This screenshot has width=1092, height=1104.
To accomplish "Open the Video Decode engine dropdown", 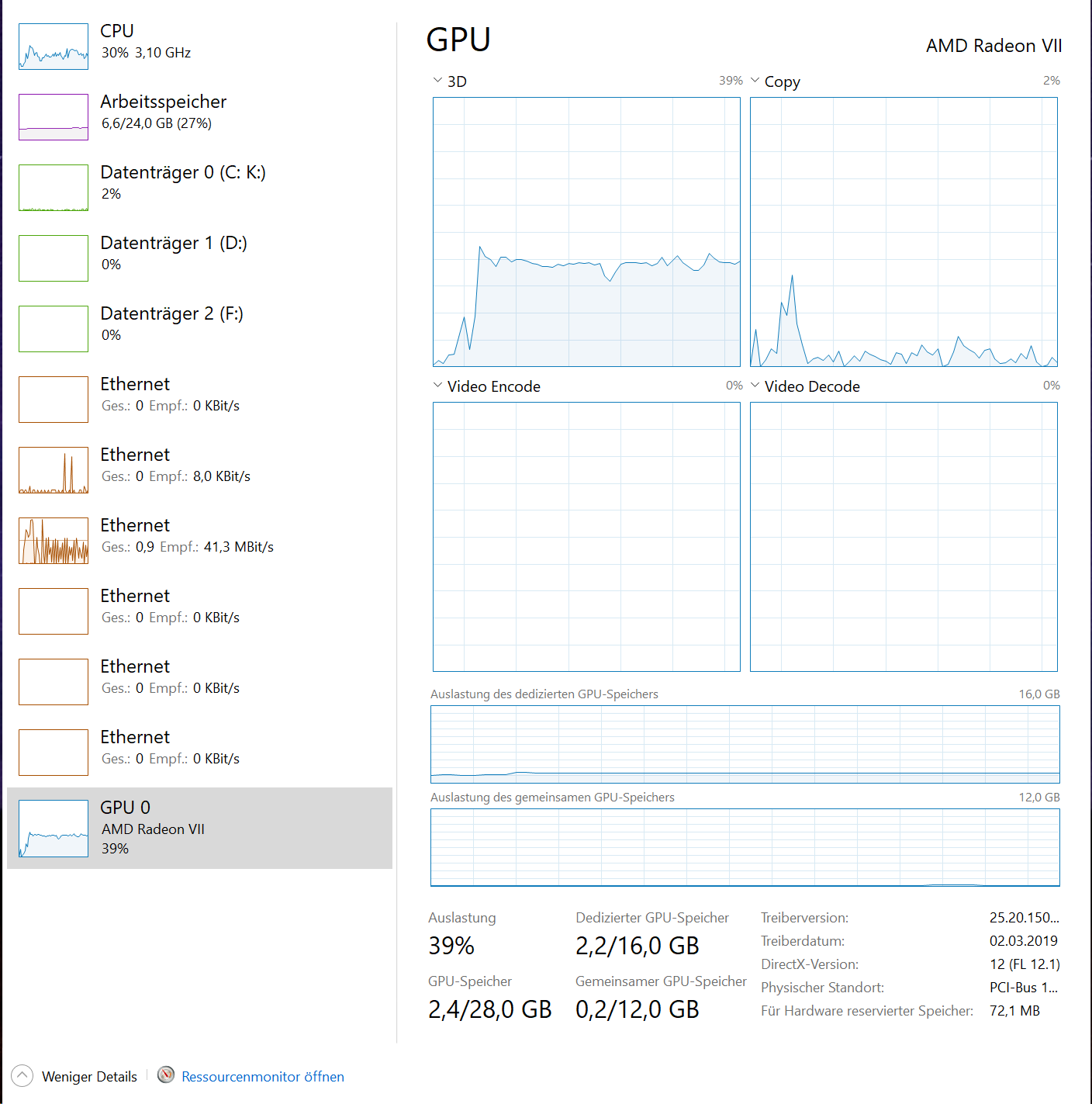I will [x=805, y=386].
